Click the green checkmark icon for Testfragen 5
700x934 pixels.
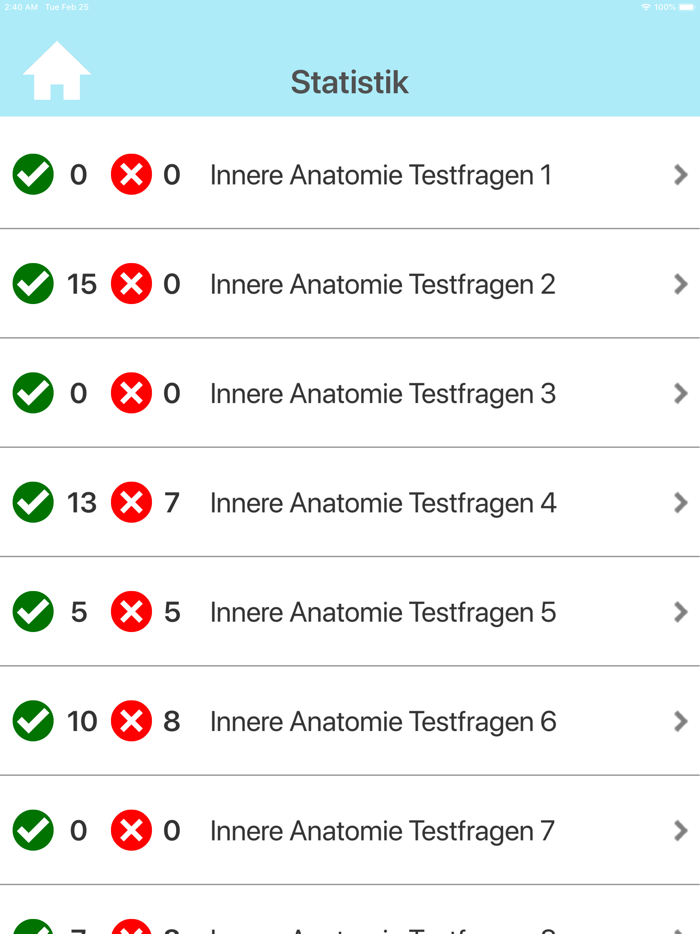click(33, 611)
